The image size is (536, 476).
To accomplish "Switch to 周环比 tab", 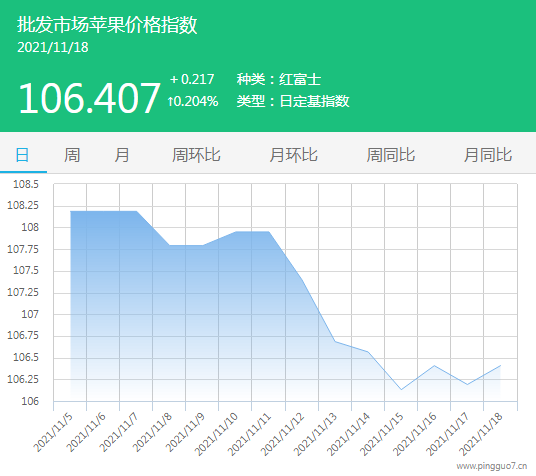I will coord(196,155).
